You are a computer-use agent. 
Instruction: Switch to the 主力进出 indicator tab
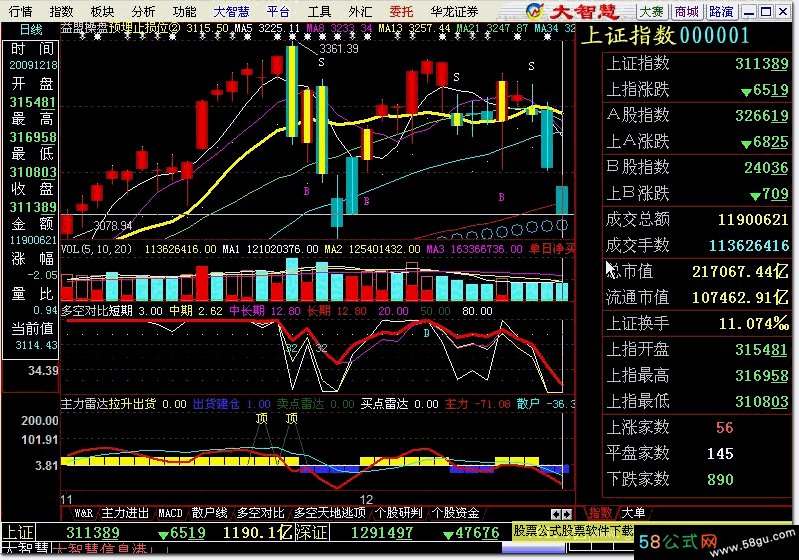125,513
